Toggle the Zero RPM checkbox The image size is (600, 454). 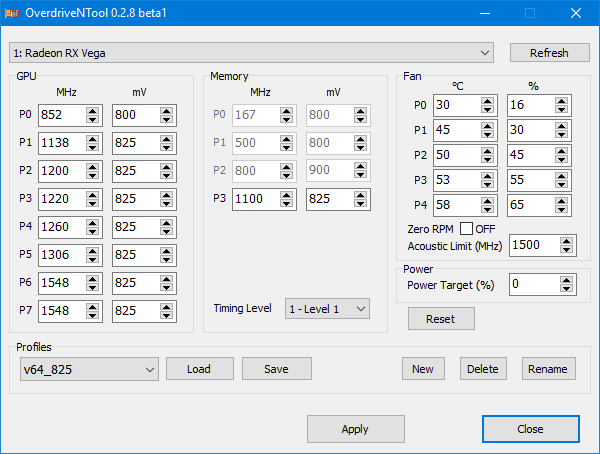(x=466, y=229)
